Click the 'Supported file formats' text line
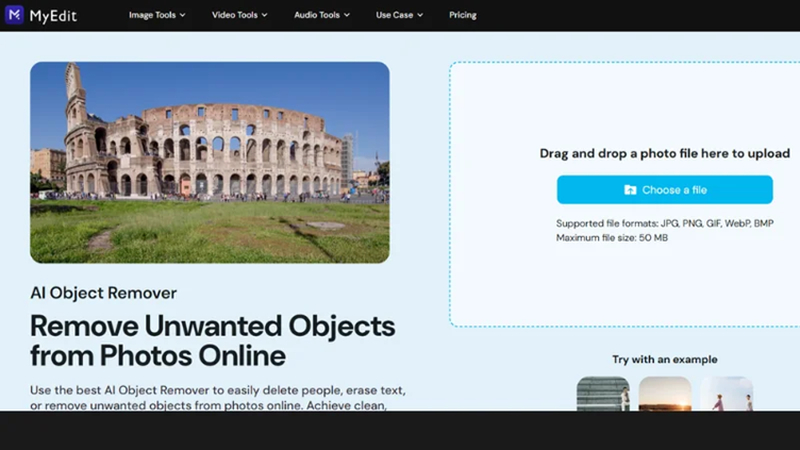 click(x=665, y=223)
